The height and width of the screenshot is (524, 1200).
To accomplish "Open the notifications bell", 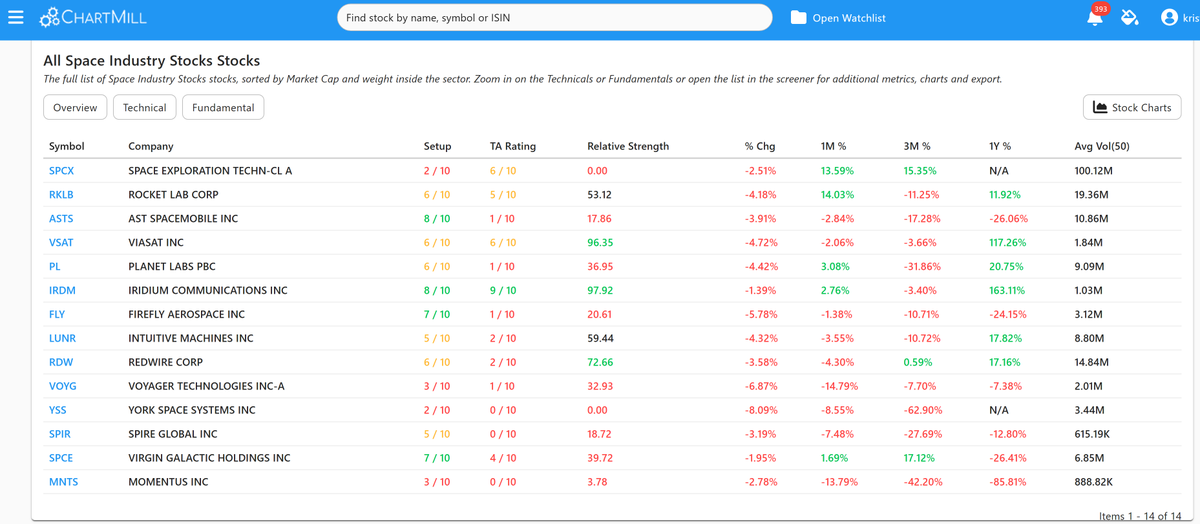I will point(1095,18).
